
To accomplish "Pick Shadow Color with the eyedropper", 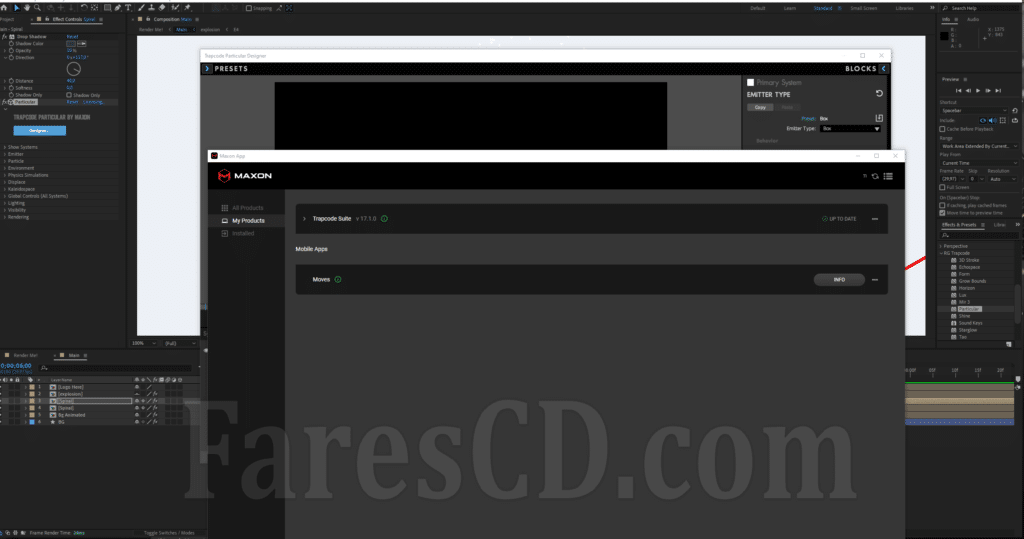I will pos(82,44).
